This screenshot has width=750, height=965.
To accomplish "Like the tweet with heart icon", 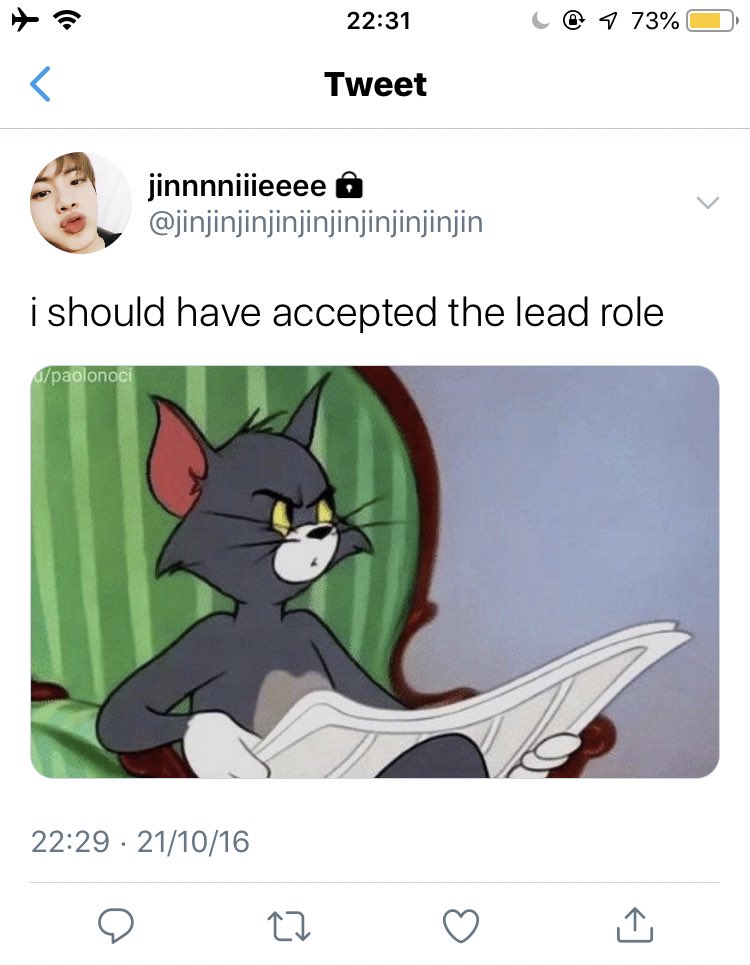I will point(461,926).
